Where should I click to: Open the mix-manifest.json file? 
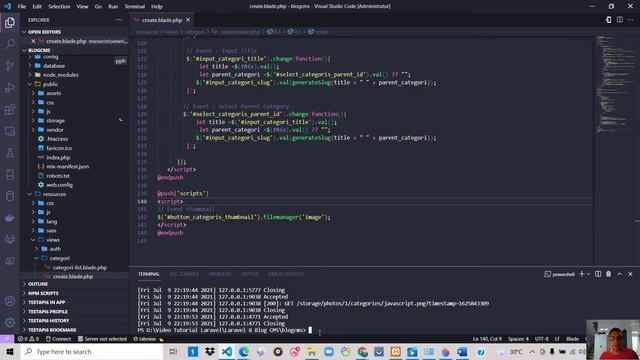[67, 167]
